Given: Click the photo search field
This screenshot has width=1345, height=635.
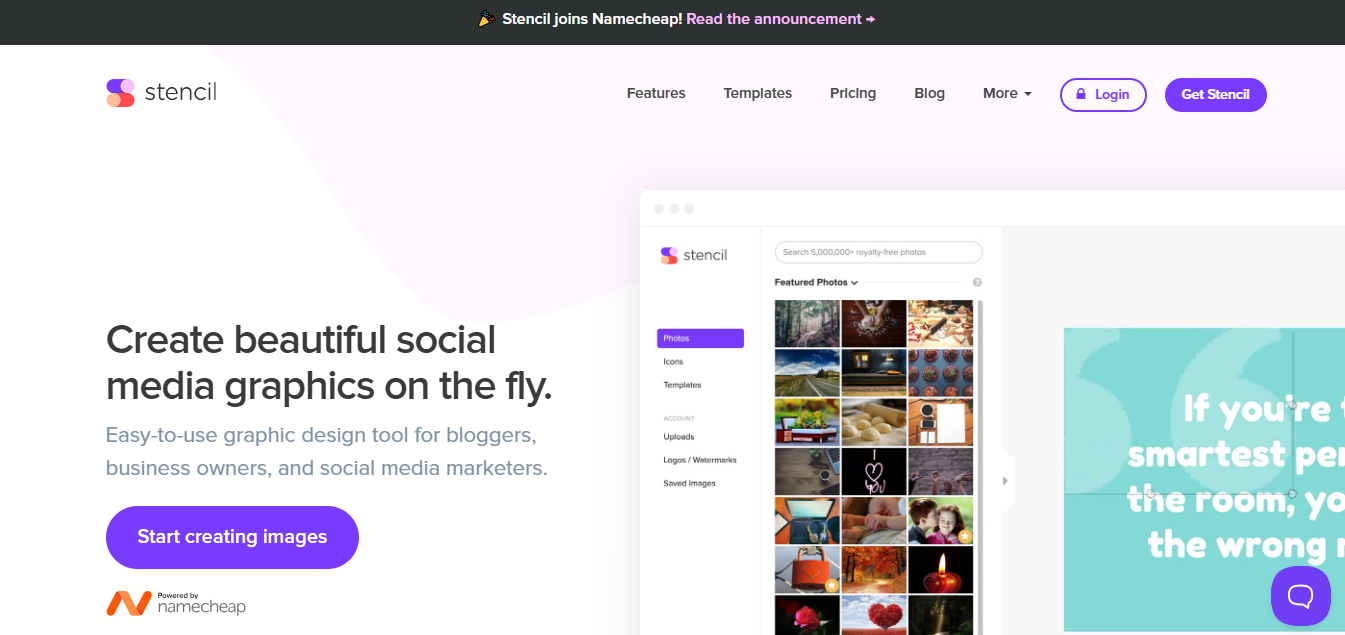Looking at the screenshot, I should click(879, 252).
